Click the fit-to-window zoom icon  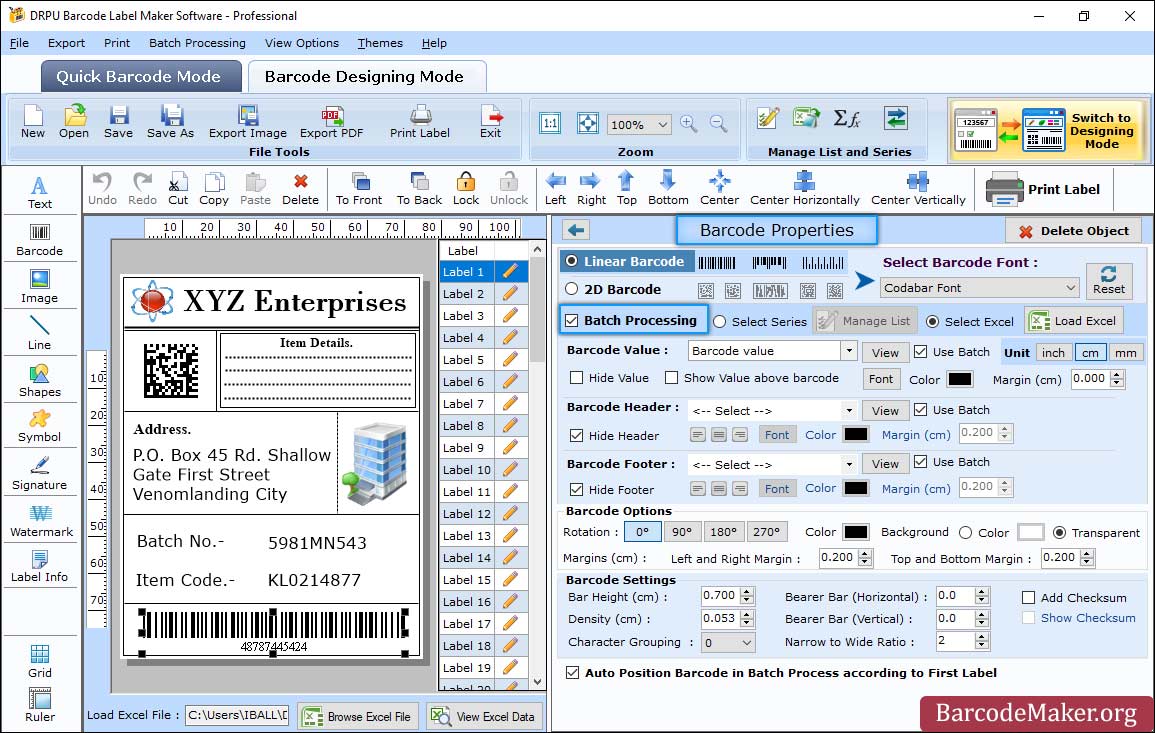[x=588, y=124]
